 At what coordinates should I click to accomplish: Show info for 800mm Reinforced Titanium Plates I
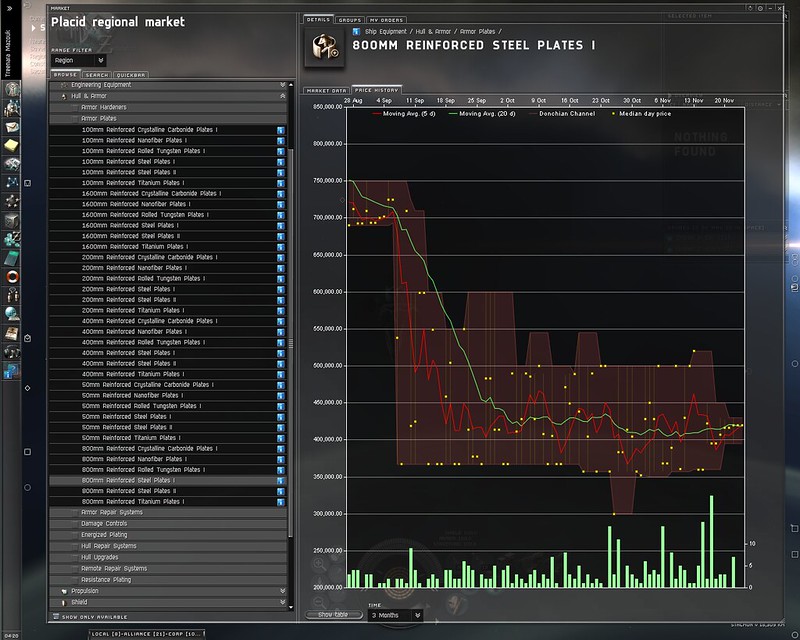pos(281,502)
